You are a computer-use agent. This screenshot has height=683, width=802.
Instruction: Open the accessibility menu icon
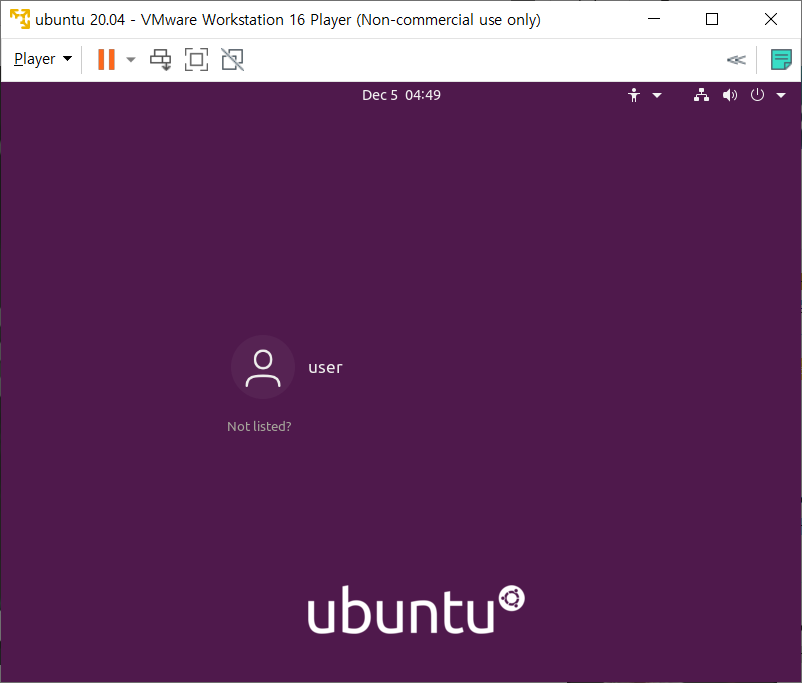click(634, 95)
